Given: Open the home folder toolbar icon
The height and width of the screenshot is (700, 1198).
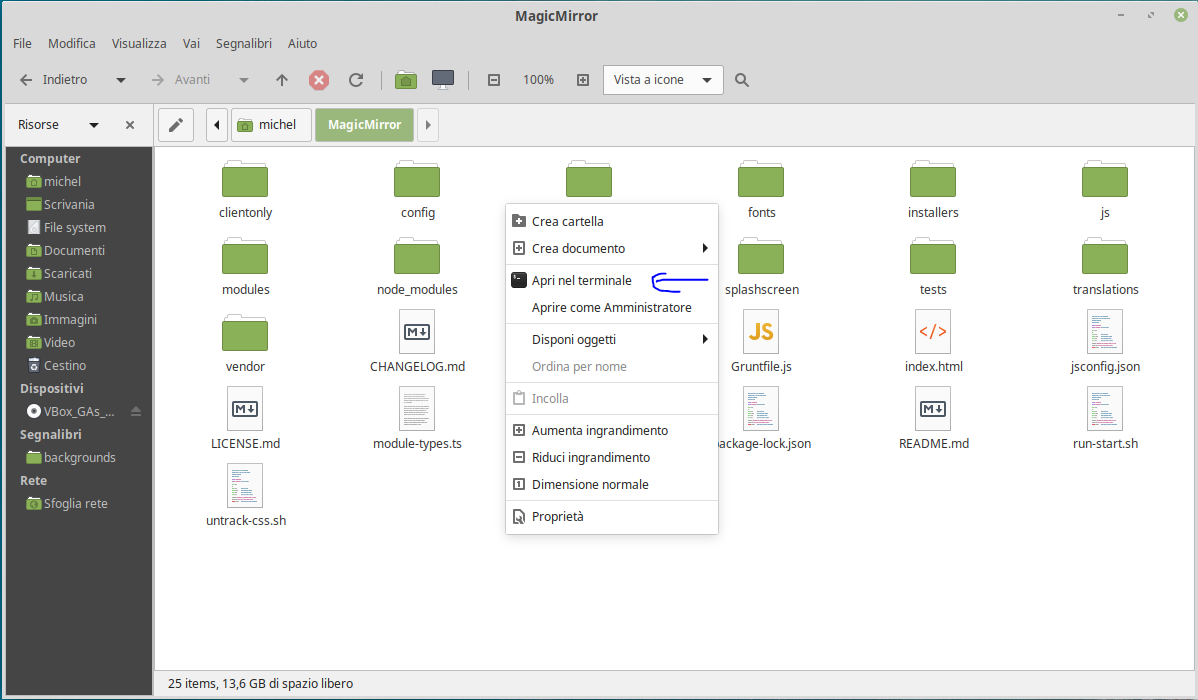Looking at the screenshot, I should (x=406, y=79).
